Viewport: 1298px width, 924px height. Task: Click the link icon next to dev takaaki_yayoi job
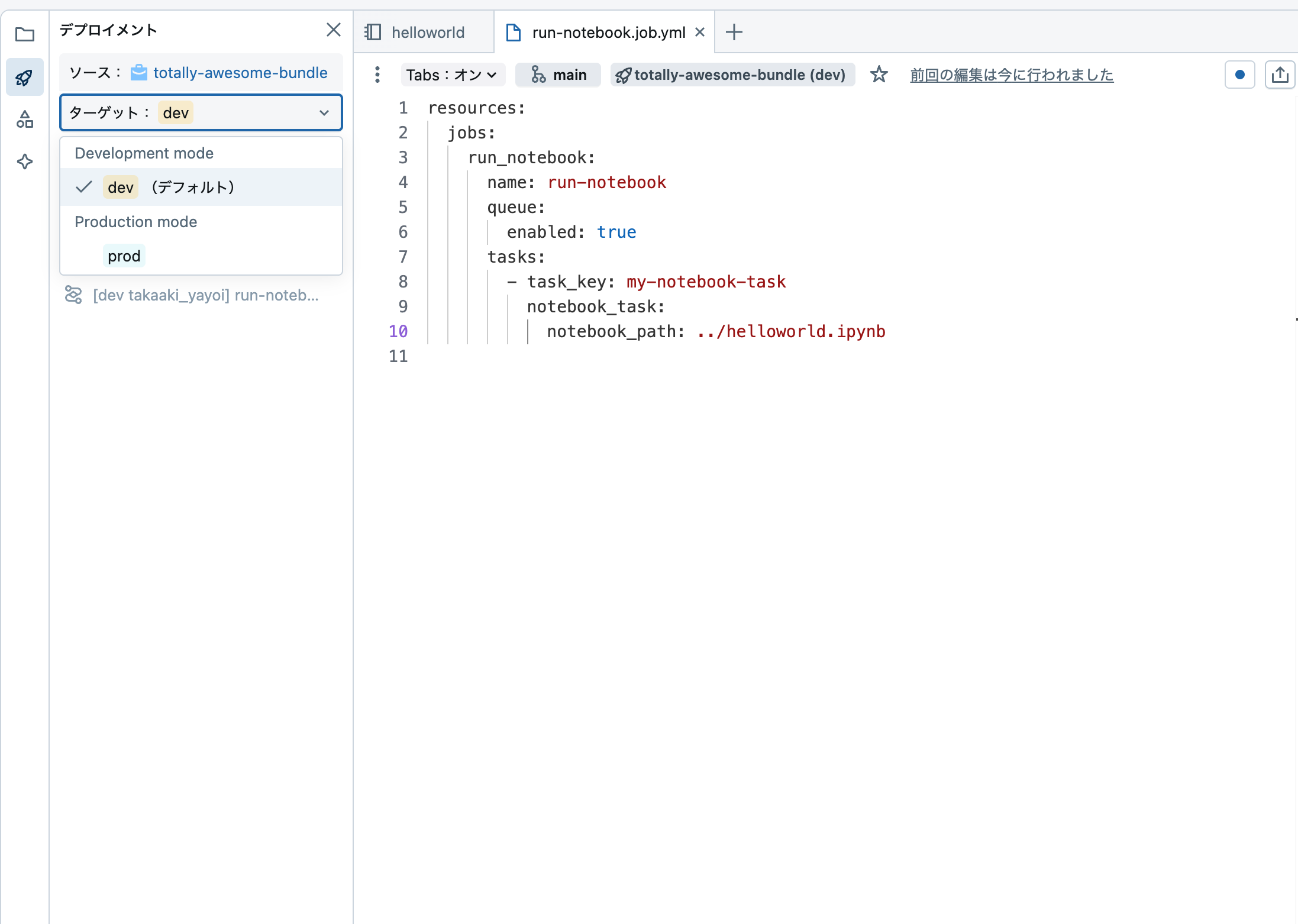tap(73, 294)
